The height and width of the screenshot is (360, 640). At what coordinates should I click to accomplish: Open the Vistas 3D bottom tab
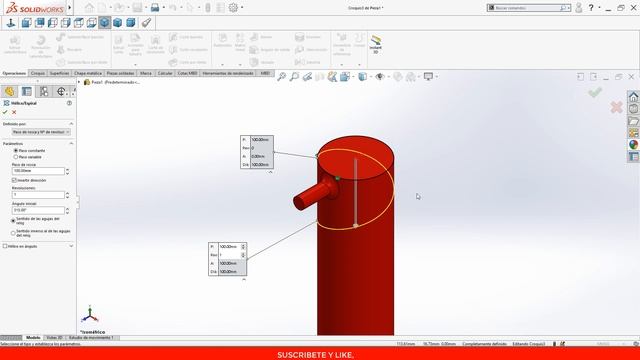click(54, 338)
